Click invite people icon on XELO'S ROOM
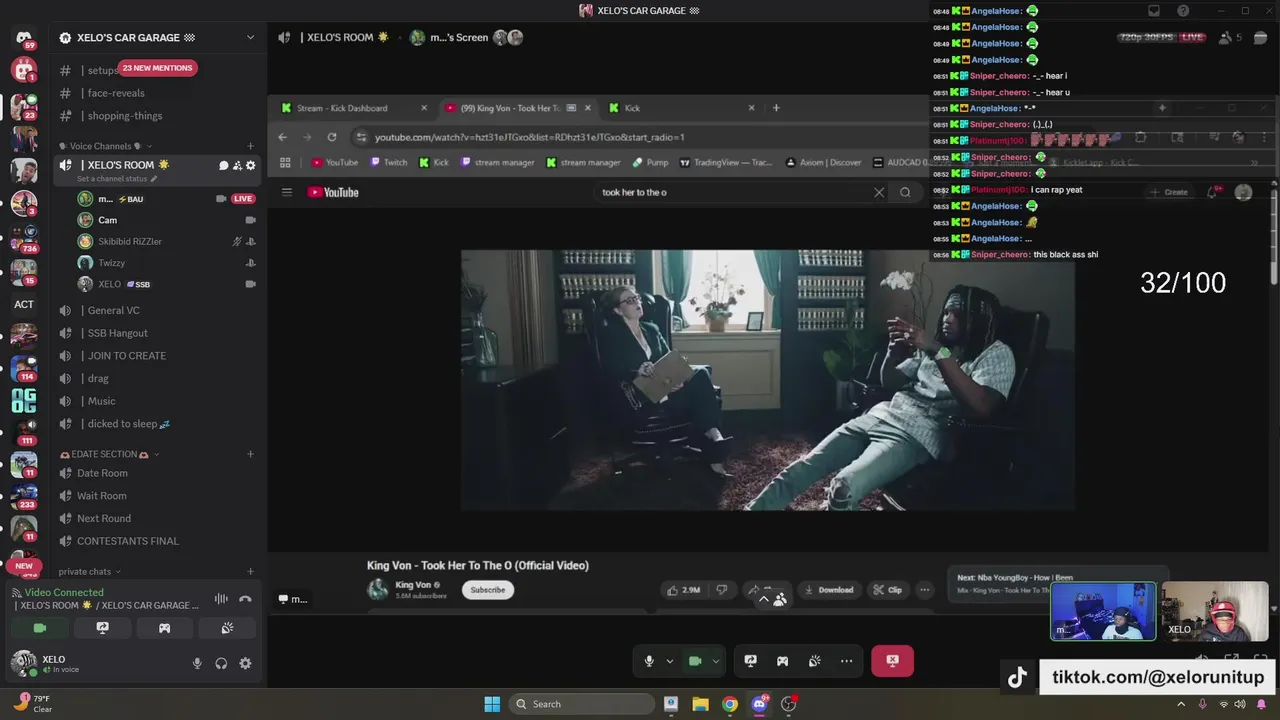 237,165
